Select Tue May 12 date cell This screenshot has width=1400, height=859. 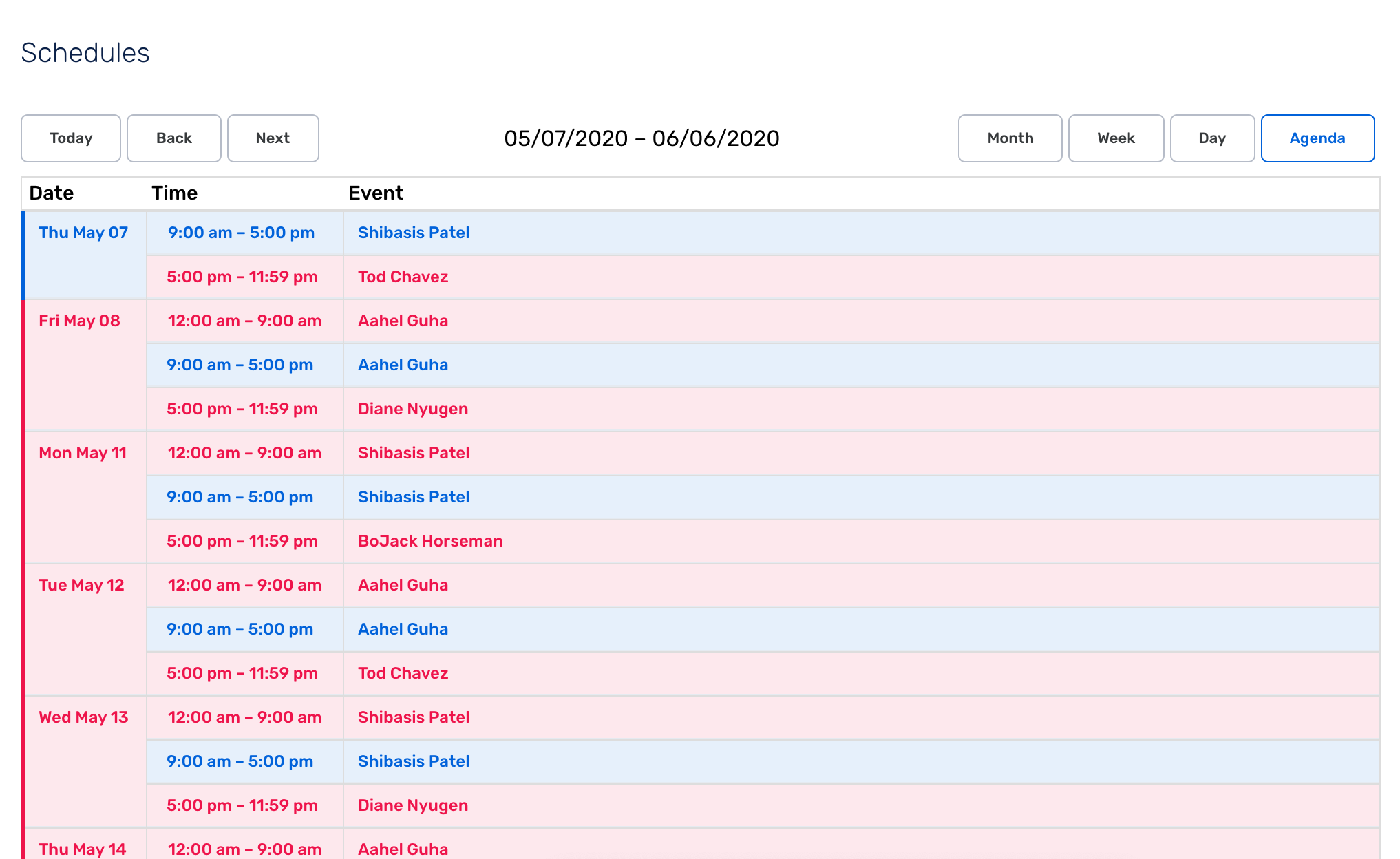85,629
